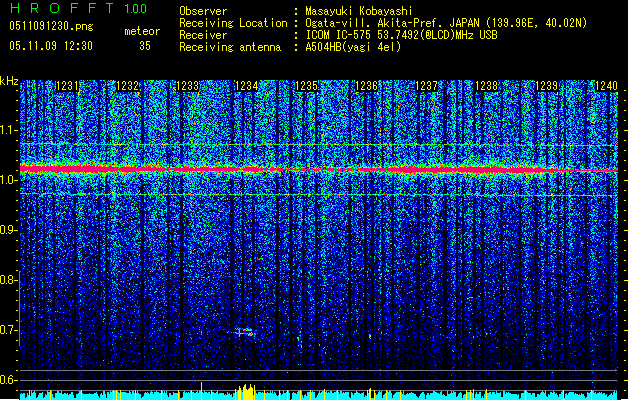Click the 1.1 kHz axis label
629x400 pixels.
tap(9, 130)
